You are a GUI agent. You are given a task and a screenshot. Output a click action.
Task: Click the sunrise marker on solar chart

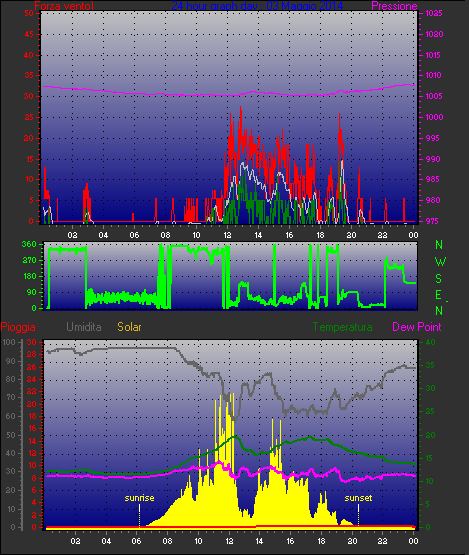pos(139,498)
